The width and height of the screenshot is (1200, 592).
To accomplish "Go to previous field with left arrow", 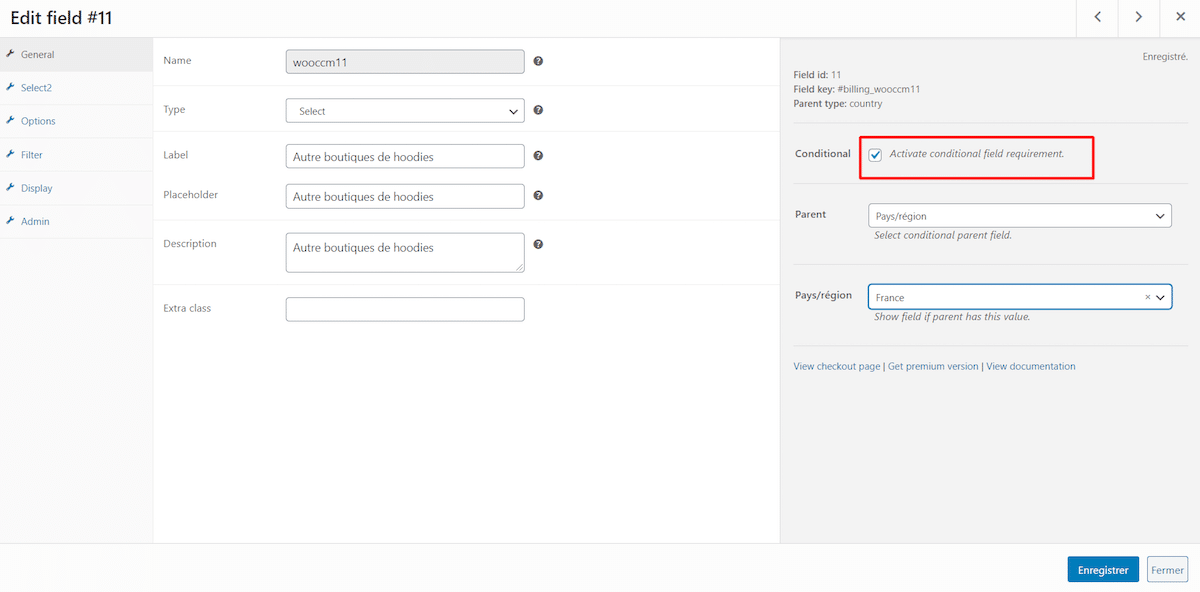I will [x=1097, y=17].
